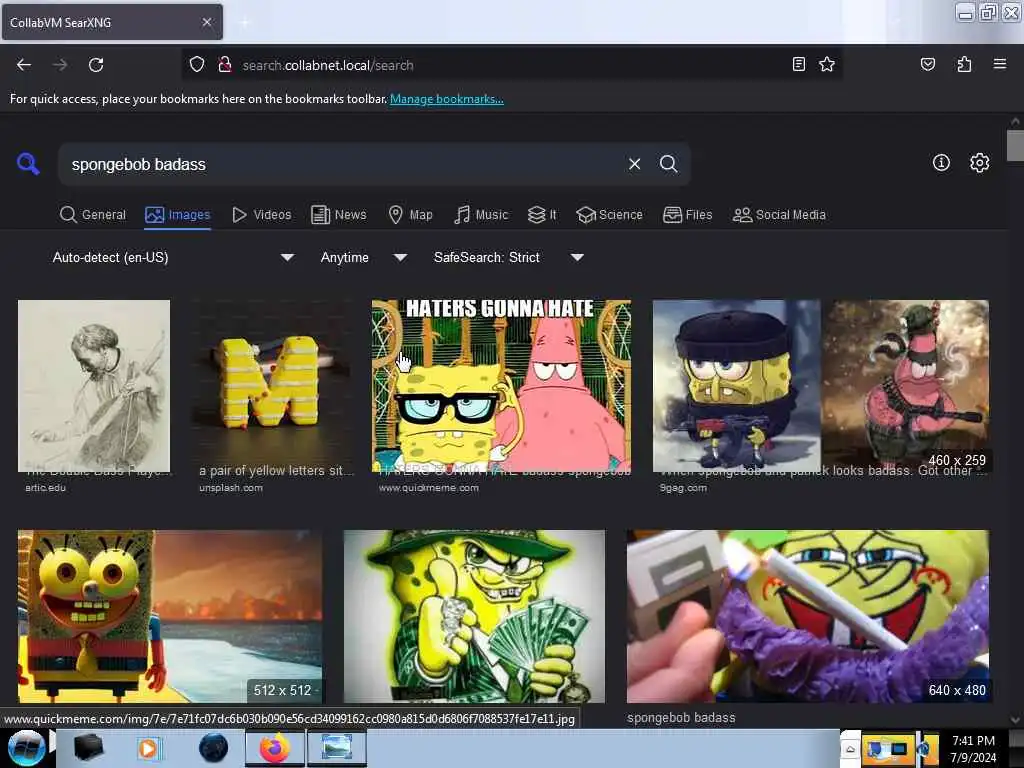Open the Pocket save icon

(x=928, y=64)
